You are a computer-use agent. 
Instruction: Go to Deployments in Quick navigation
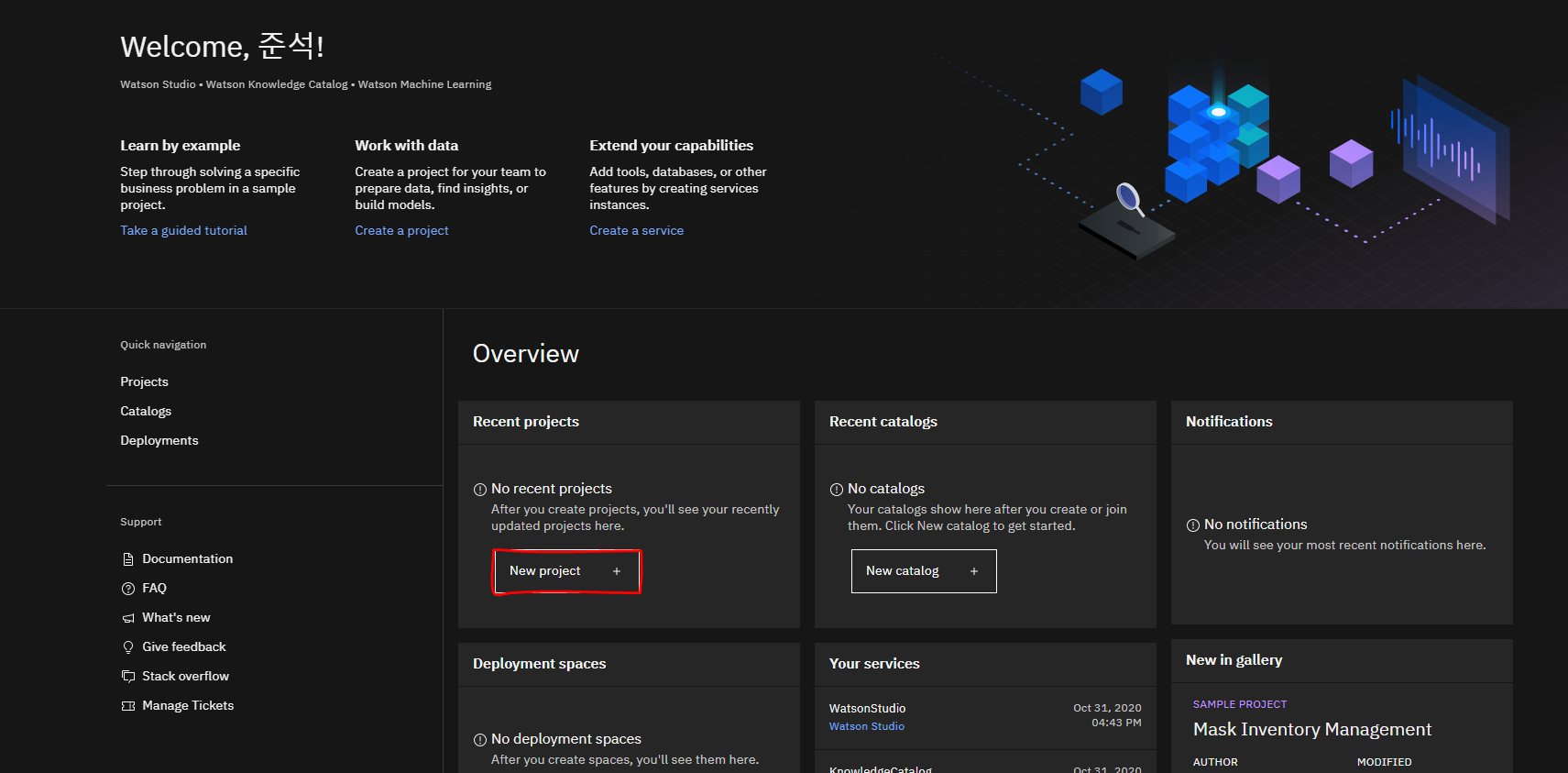point(159,440)
